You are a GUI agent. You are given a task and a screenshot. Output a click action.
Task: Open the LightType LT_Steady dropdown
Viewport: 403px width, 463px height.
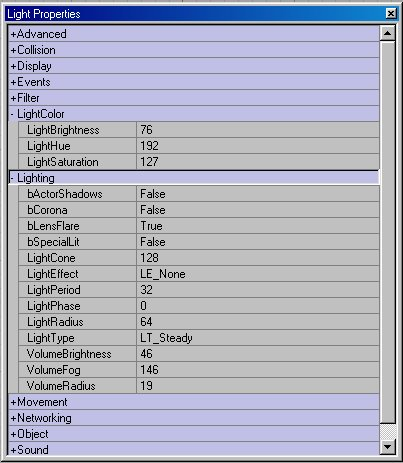coord(258,338)
